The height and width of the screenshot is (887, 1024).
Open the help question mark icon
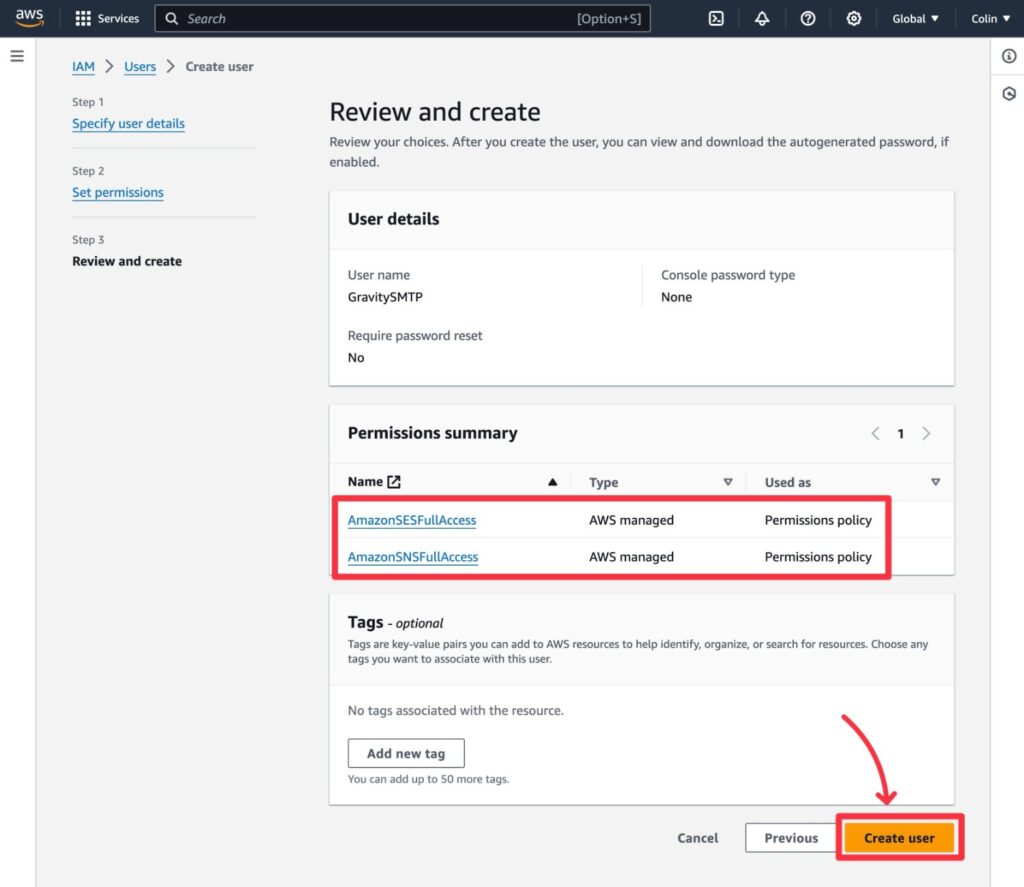pyautogui.click(x=808, y=18)
